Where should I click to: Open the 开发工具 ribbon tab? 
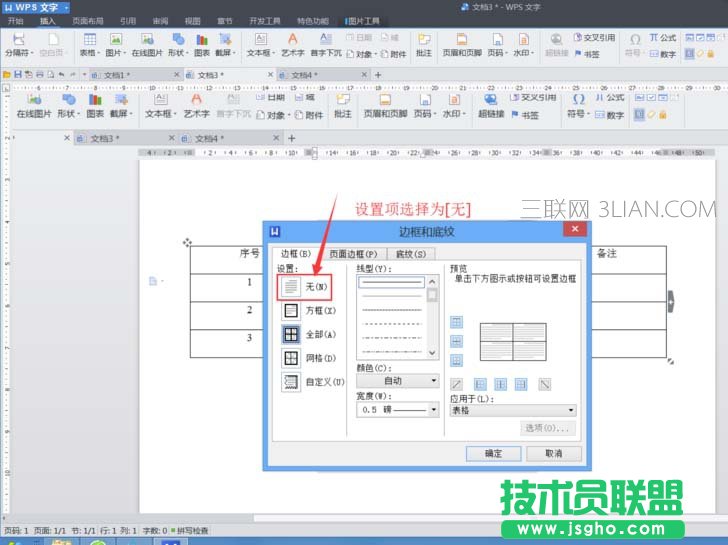coord(265,21)
